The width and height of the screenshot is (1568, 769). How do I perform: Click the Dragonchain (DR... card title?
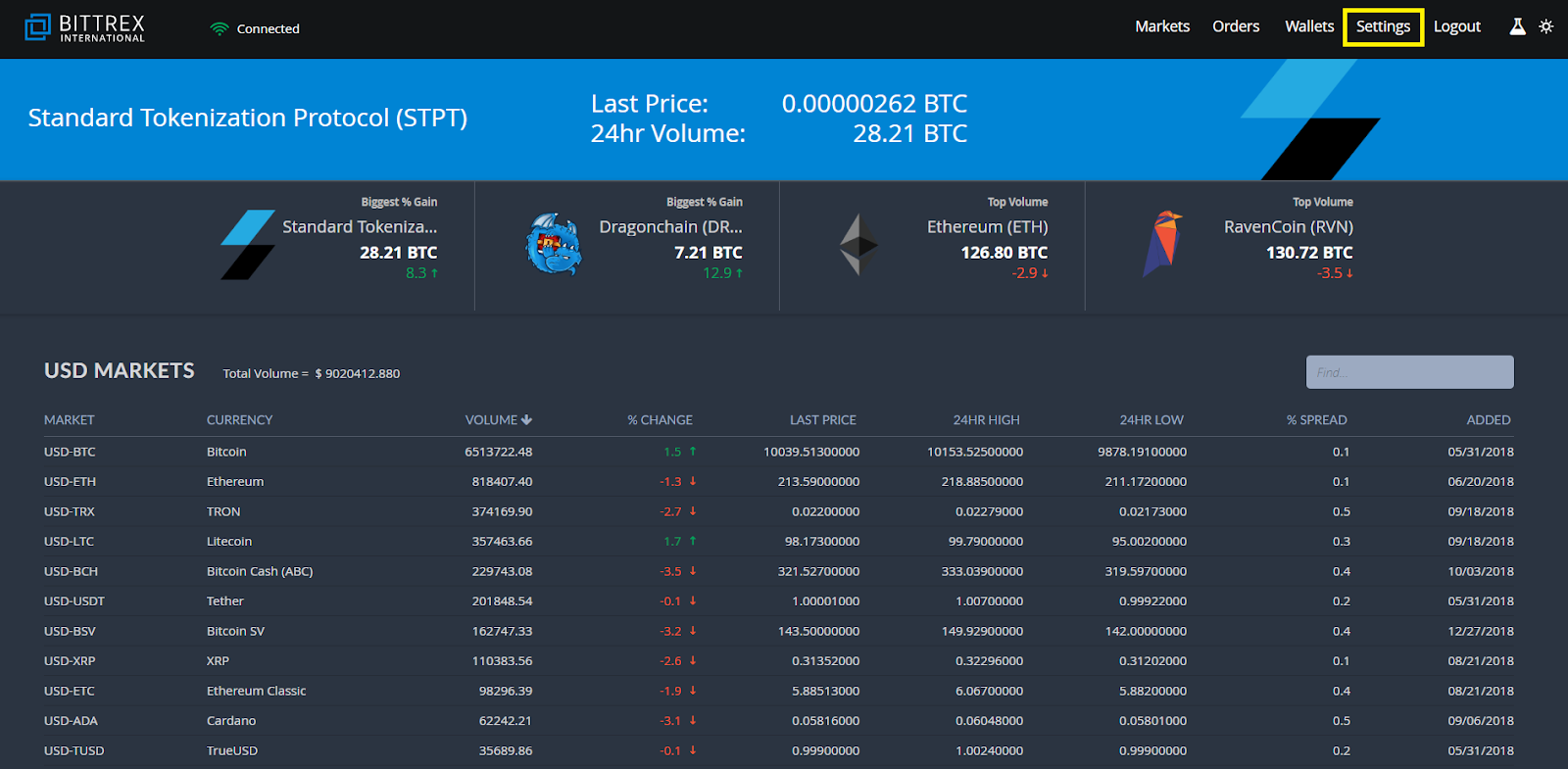tap(670, 227)
